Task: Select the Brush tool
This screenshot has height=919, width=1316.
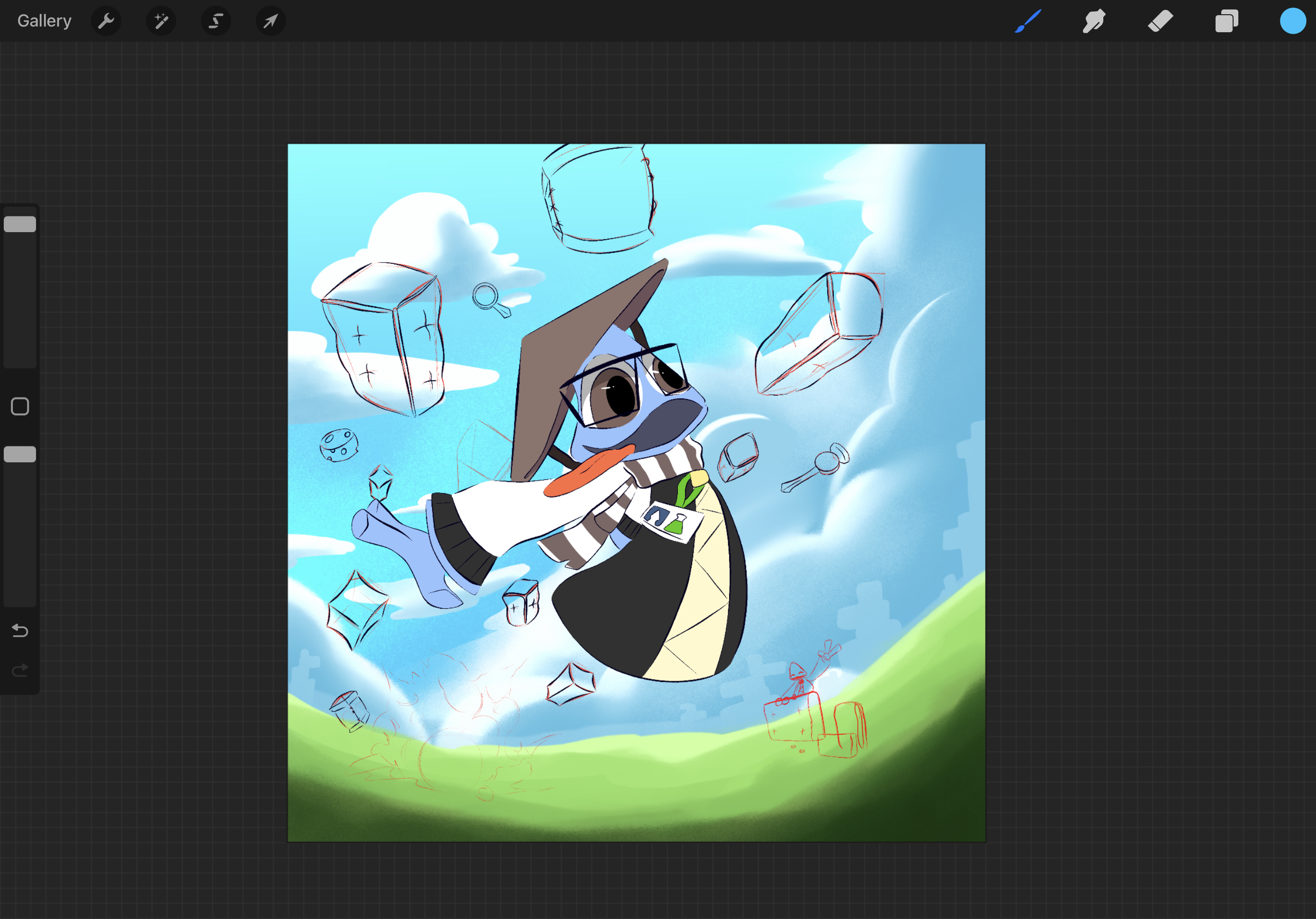Action: (x=1028, y=21)
